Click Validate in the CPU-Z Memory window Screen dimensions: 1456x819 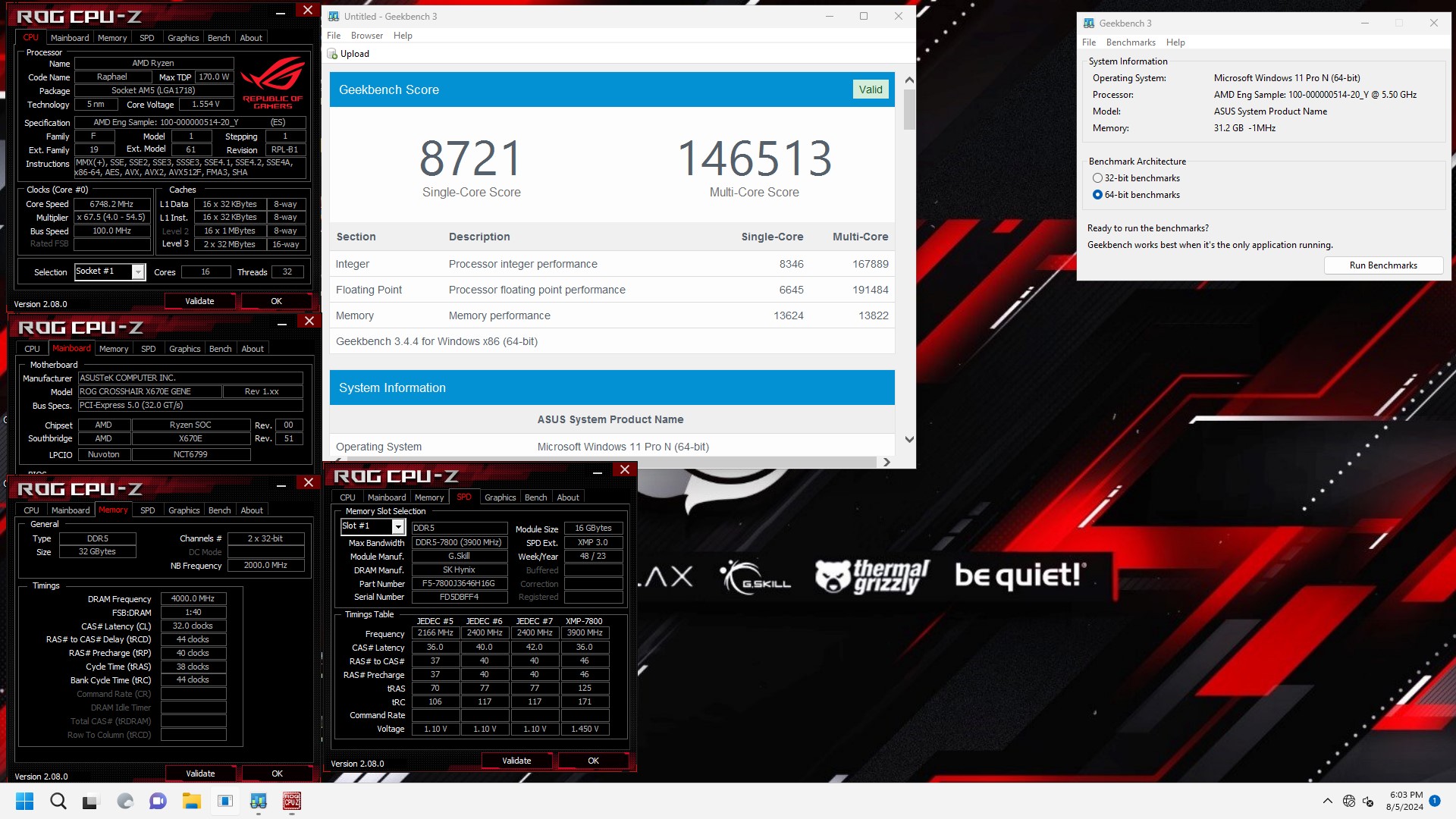(x=200, y=773)
